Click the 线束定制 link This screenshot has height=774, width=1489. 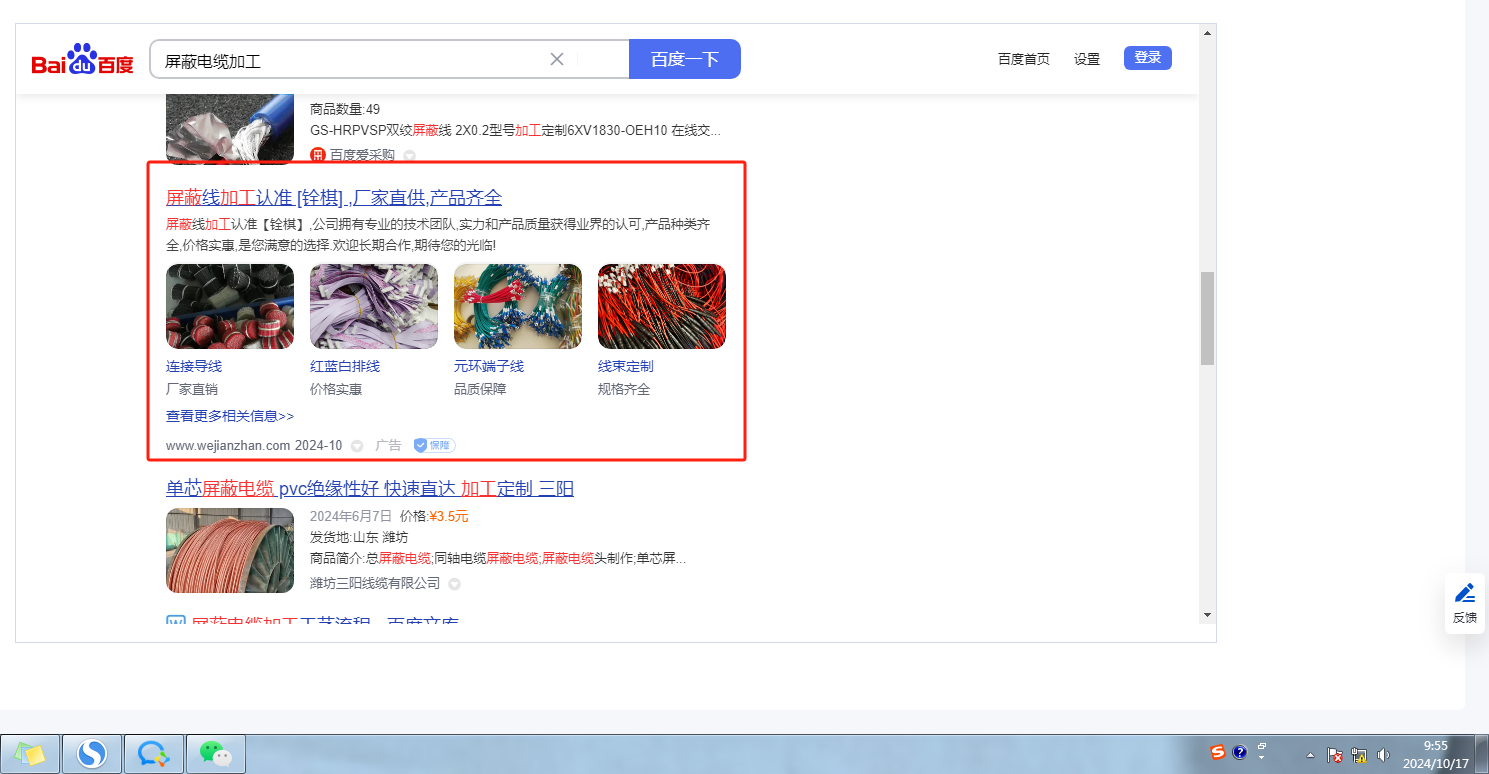click(626, 366)
